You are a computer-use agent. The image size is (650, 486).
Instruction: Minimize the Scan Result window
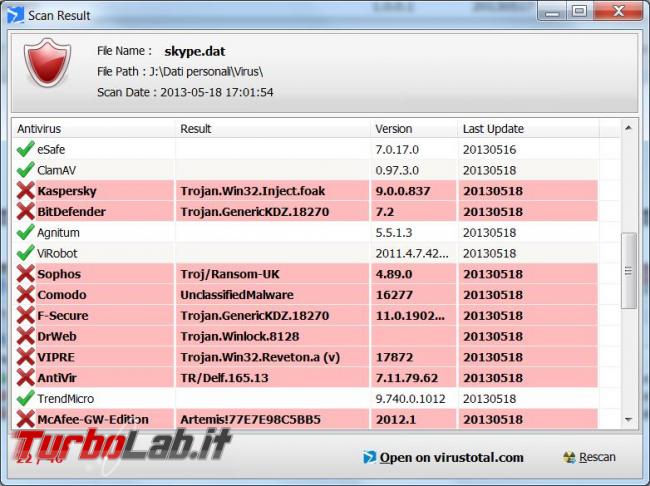point(552,12)
